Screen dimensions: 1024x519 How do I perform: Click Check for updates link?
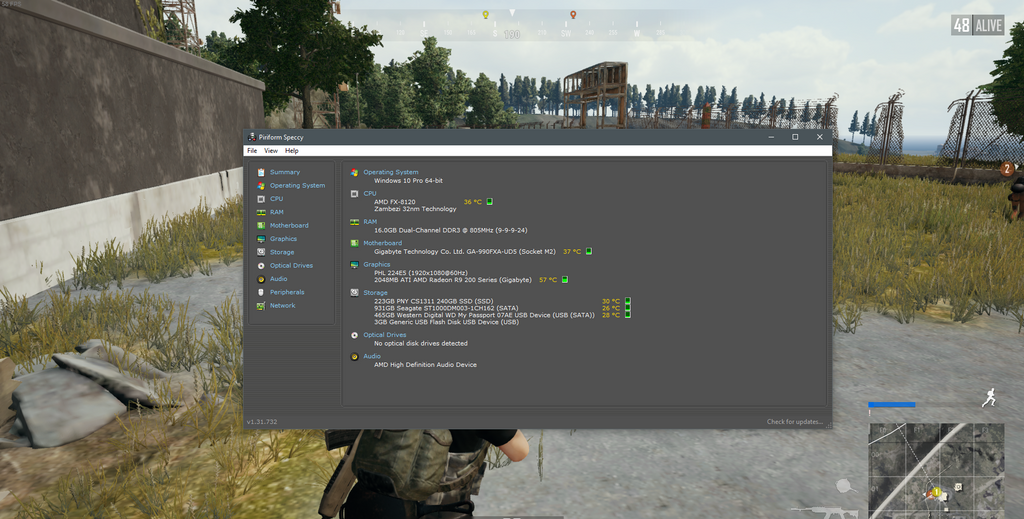pos(795,422)
